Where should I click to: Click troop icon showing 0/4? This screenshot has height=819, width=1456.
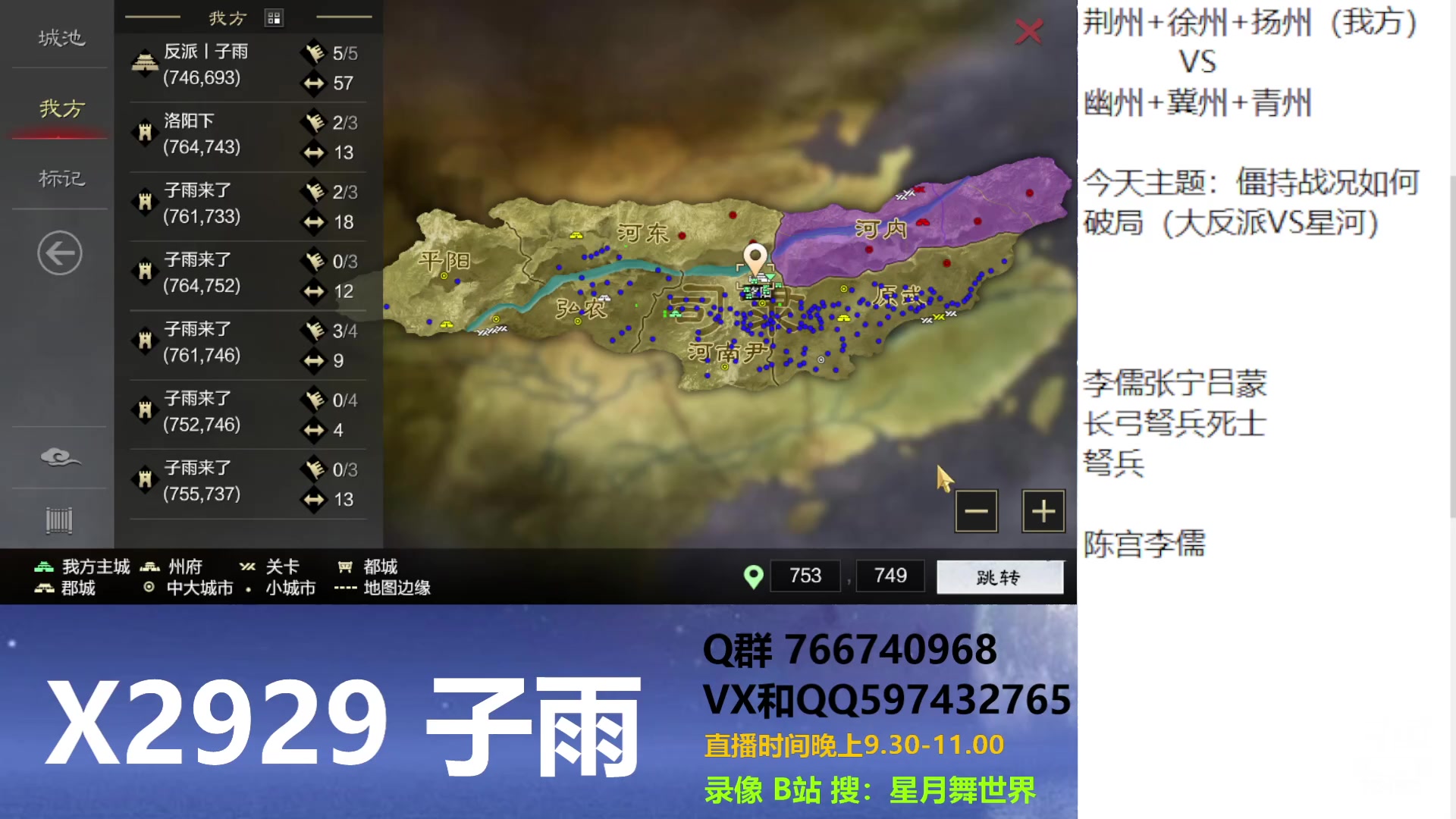pos(313,400)
